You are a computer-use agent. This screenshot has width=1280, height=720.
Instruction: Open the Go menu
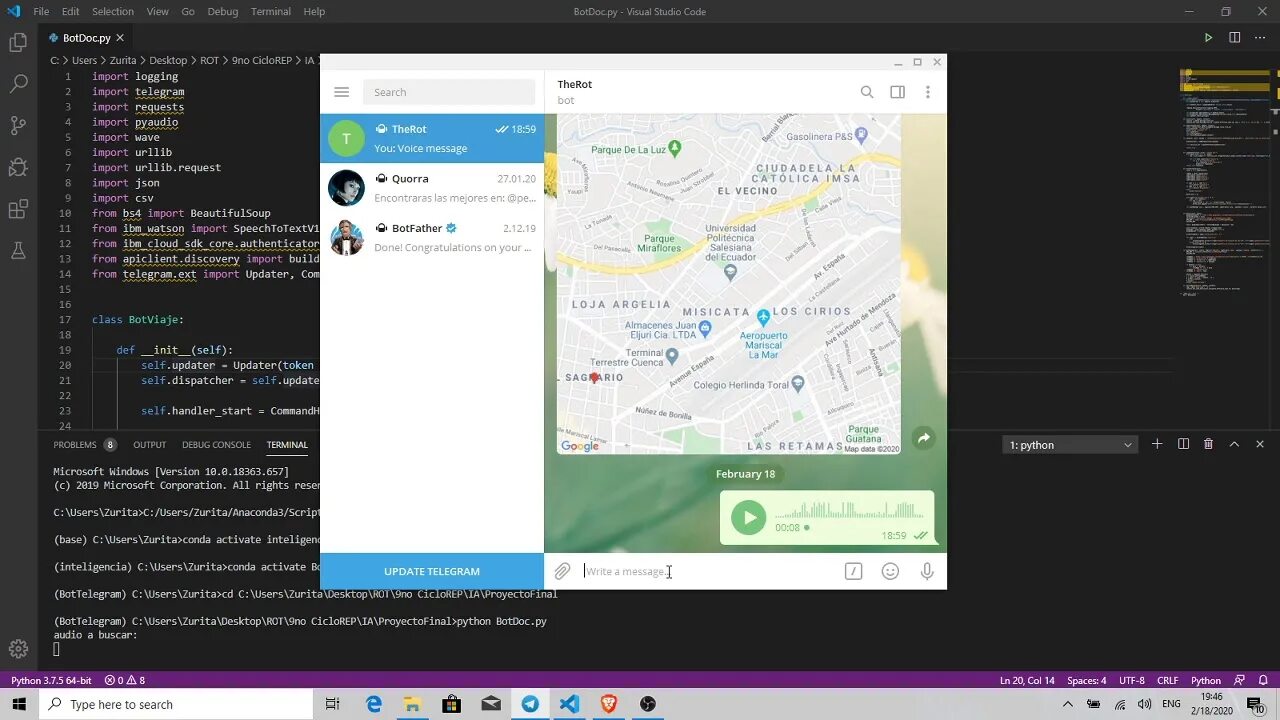188,12
